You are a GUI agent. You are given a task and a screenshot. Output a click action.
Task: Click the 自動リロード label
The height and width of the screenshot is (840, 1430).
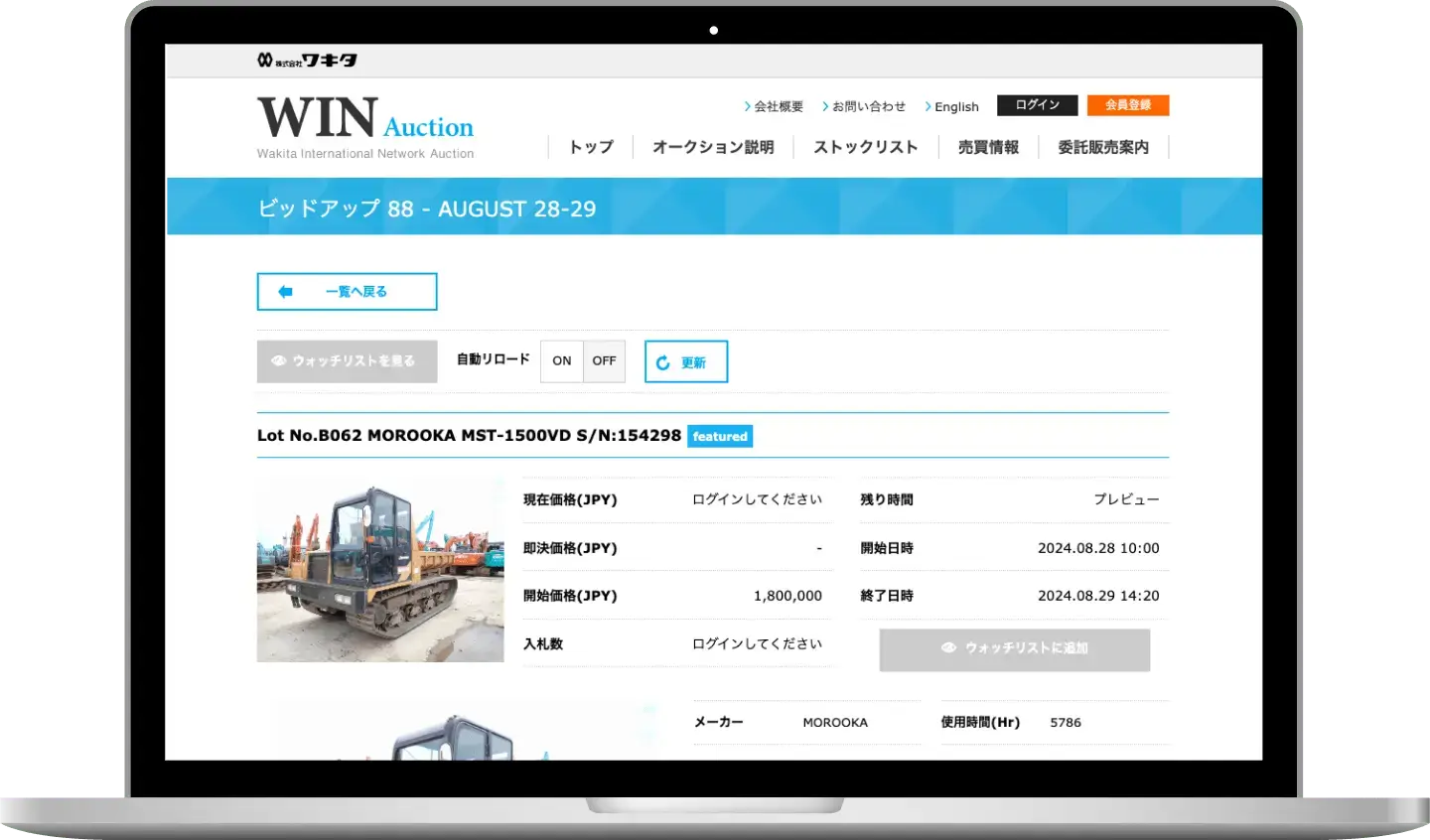(494, 359)
